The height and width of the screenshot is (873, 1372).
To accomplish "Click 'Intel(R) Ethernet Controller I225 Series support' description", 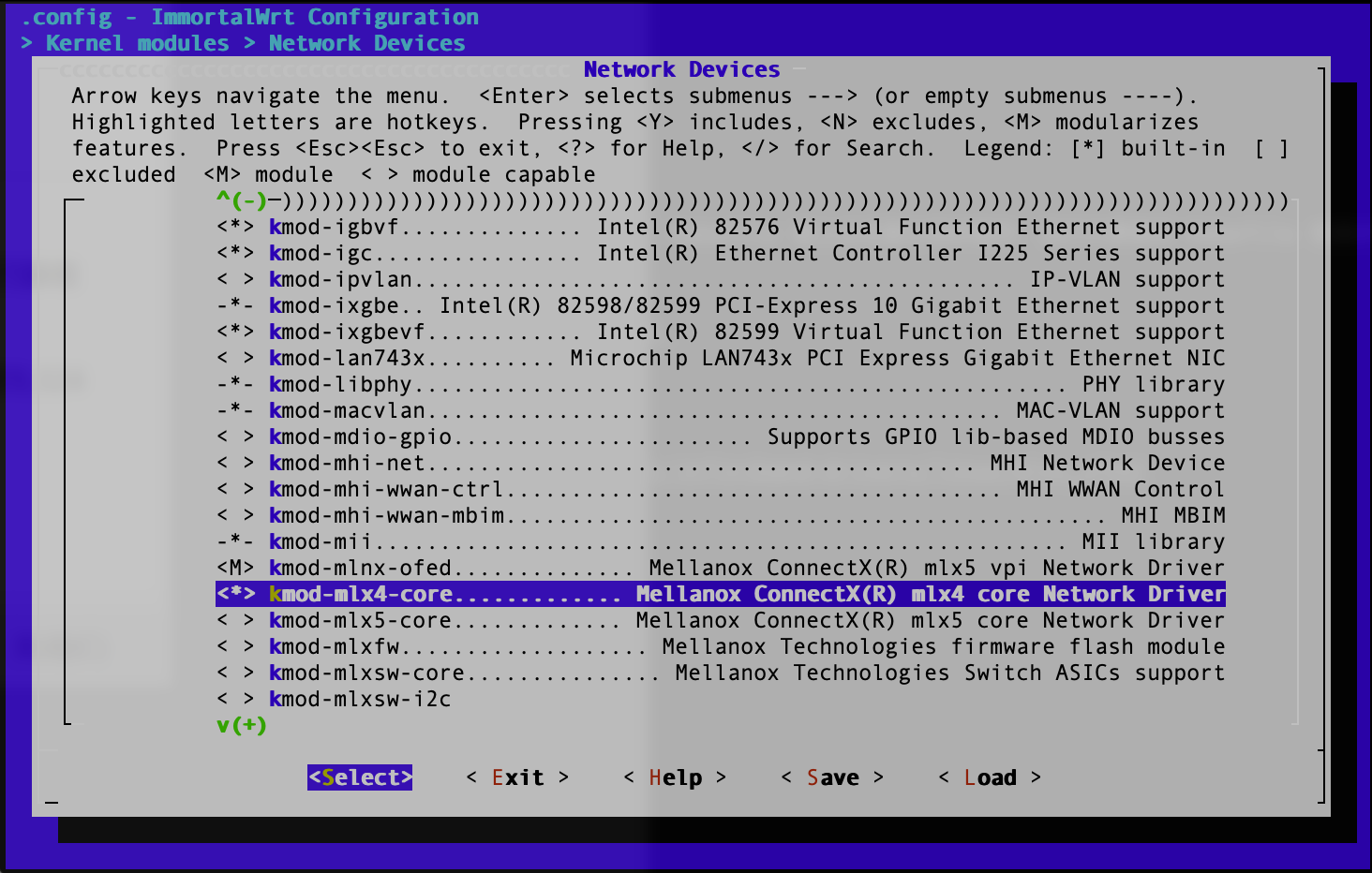I will click(911, 253).
